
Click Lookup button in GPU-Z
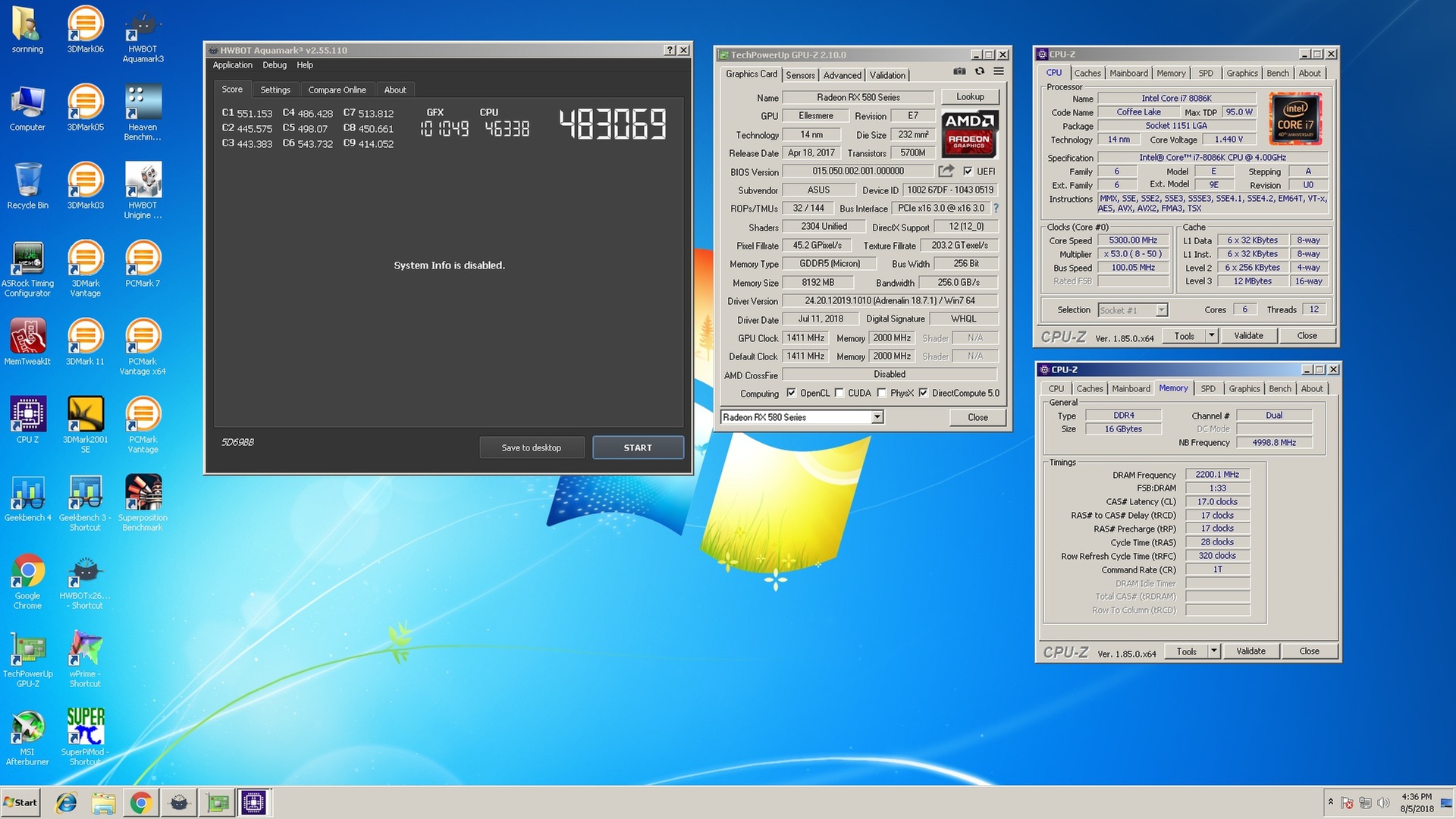(x=970, y=97)
